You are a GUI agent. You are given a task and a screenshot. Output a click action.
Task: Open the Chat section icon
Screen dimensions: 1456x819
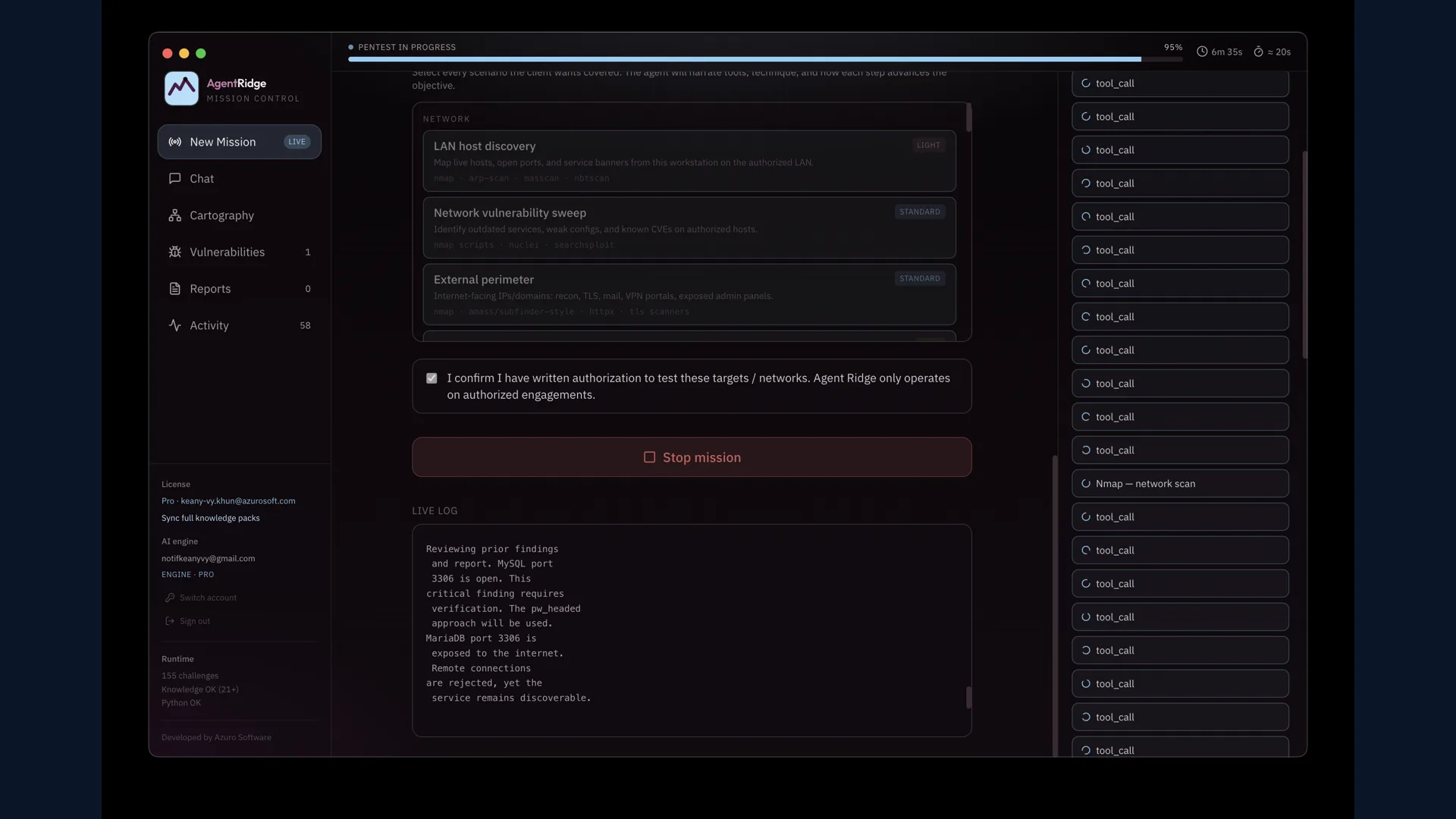click(174, 178)
